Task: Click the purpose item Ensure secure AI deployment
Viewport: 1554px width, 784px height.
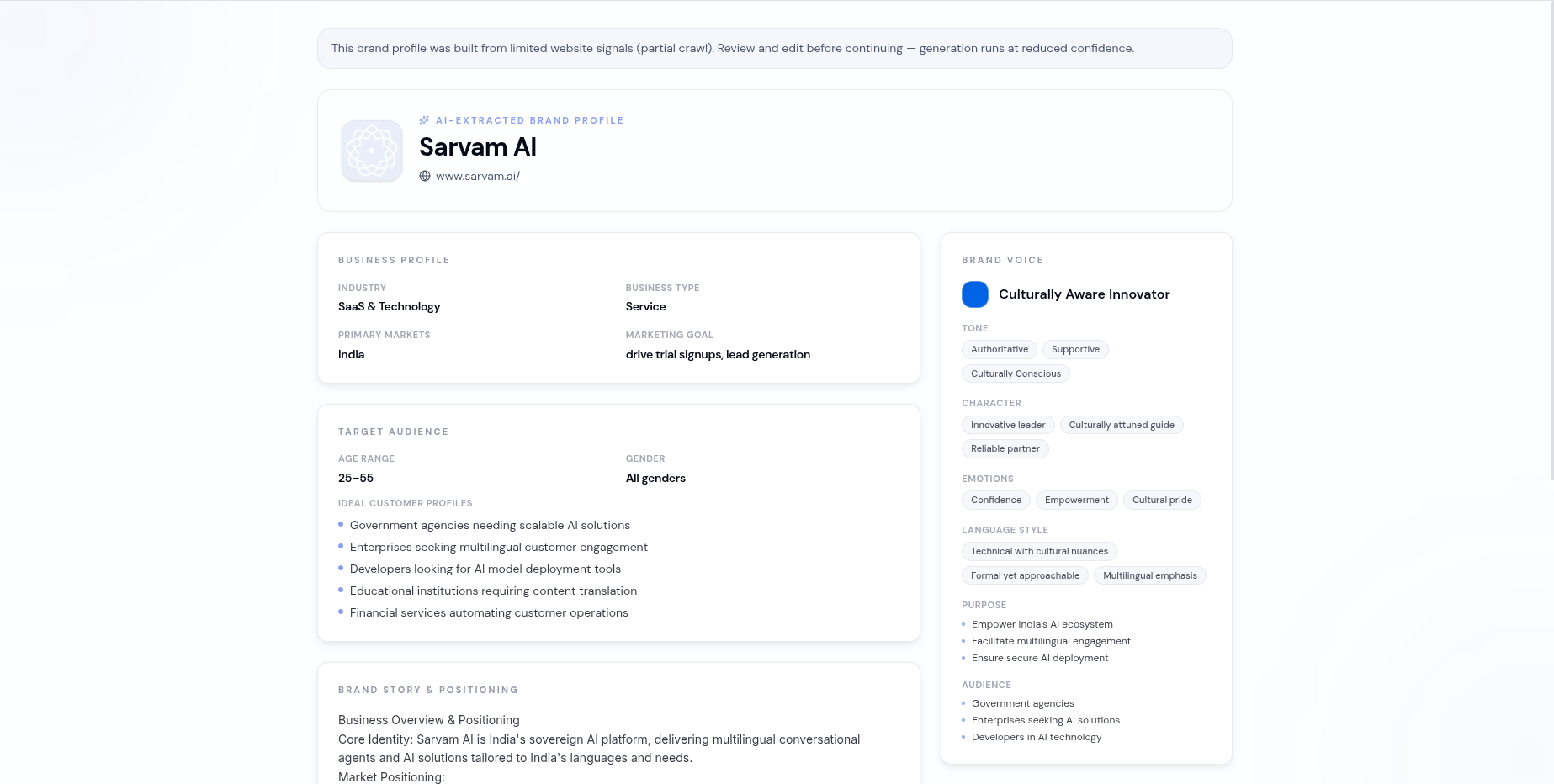Action: click(x=1040, y=659)
